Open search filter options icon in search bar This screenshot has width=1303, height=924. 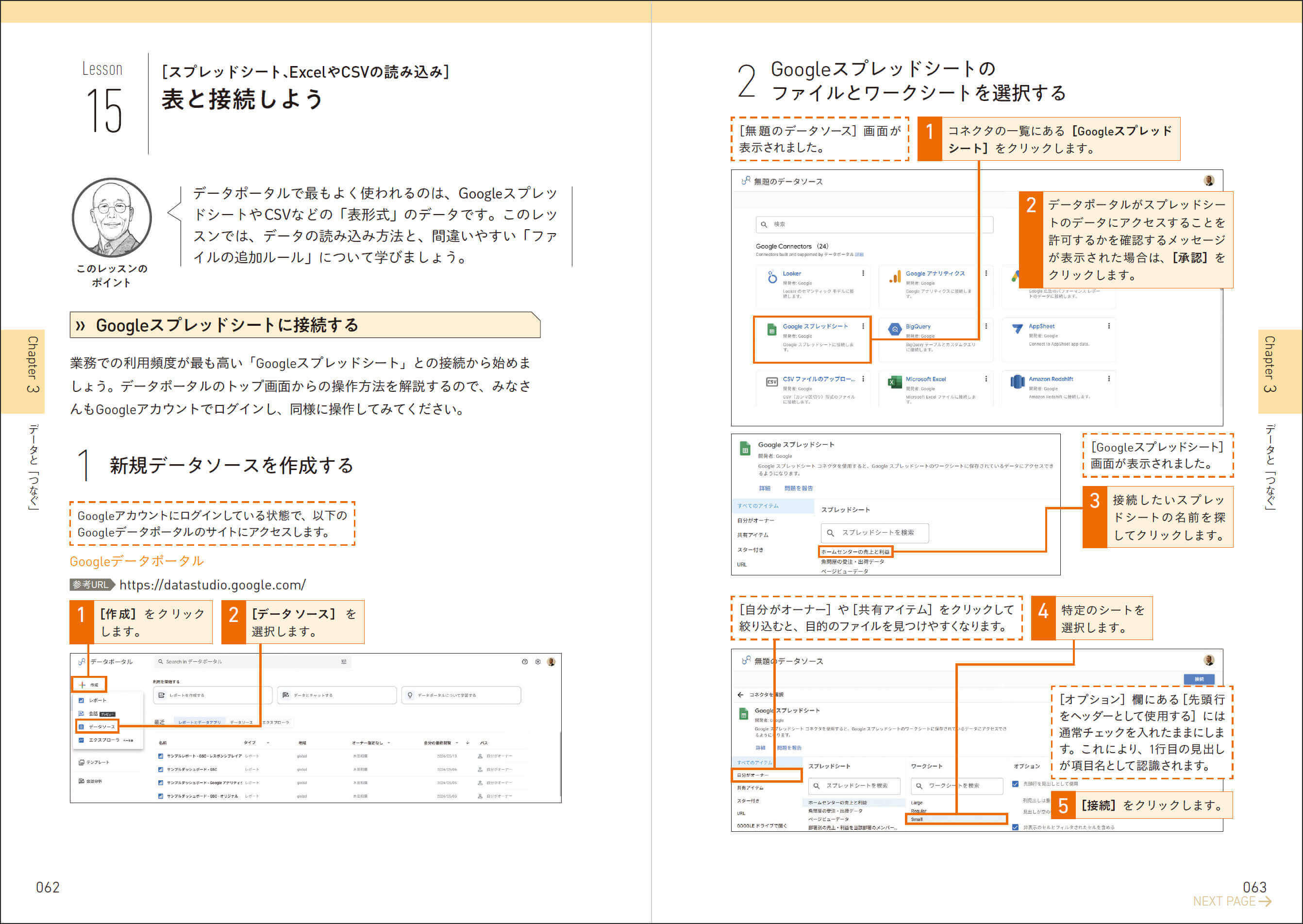tap(344, 661)
